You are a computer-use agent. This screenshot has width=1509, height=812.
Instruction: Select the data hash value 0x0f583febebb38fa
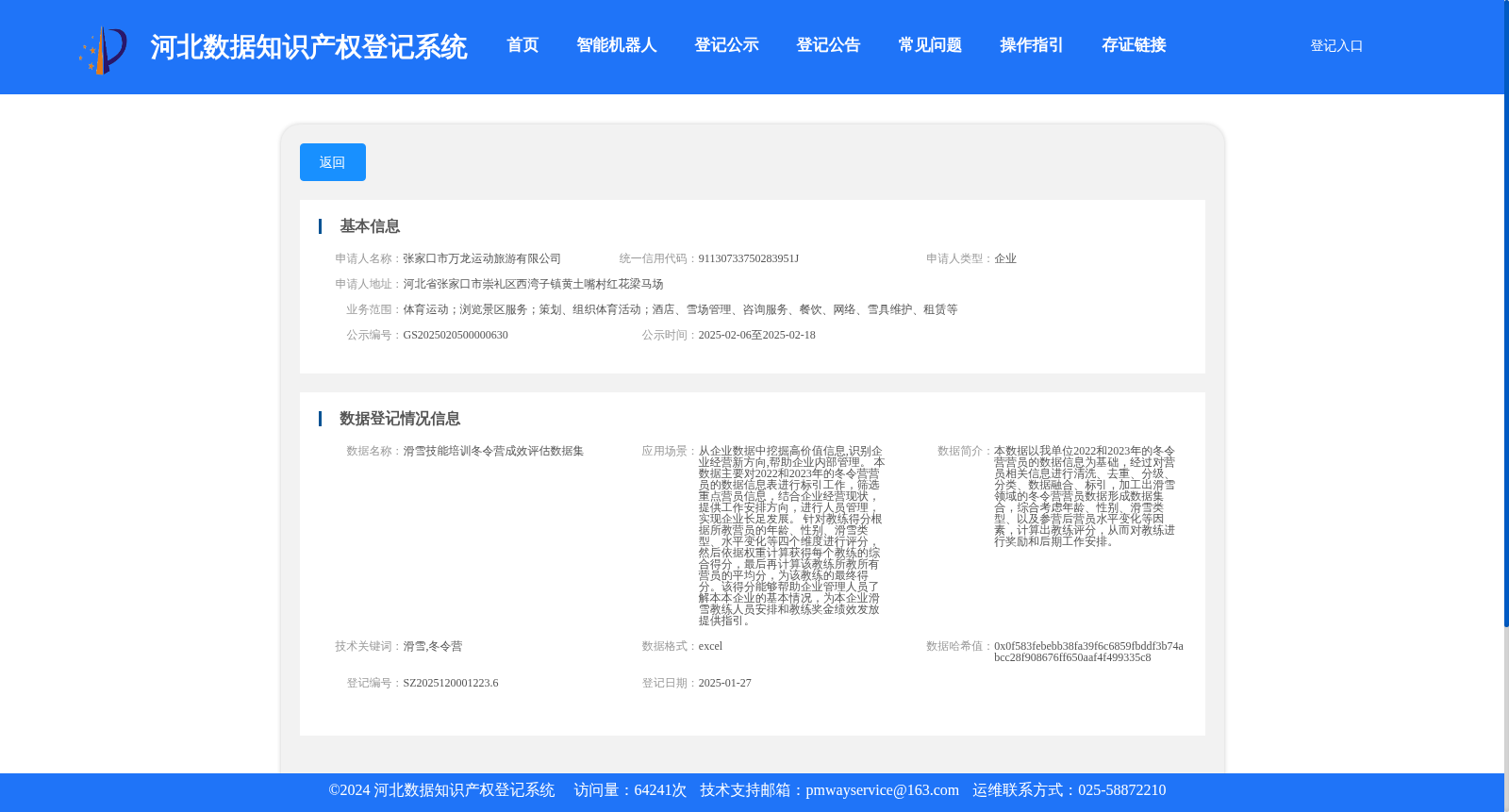click(x=1088, y=652)
